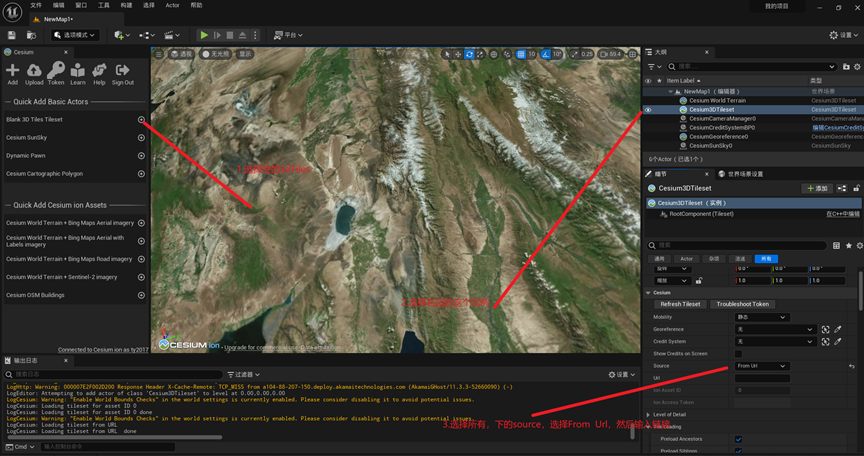Open the Credit System dropdown
Viewport: 864px width, 456px height.
775,341
